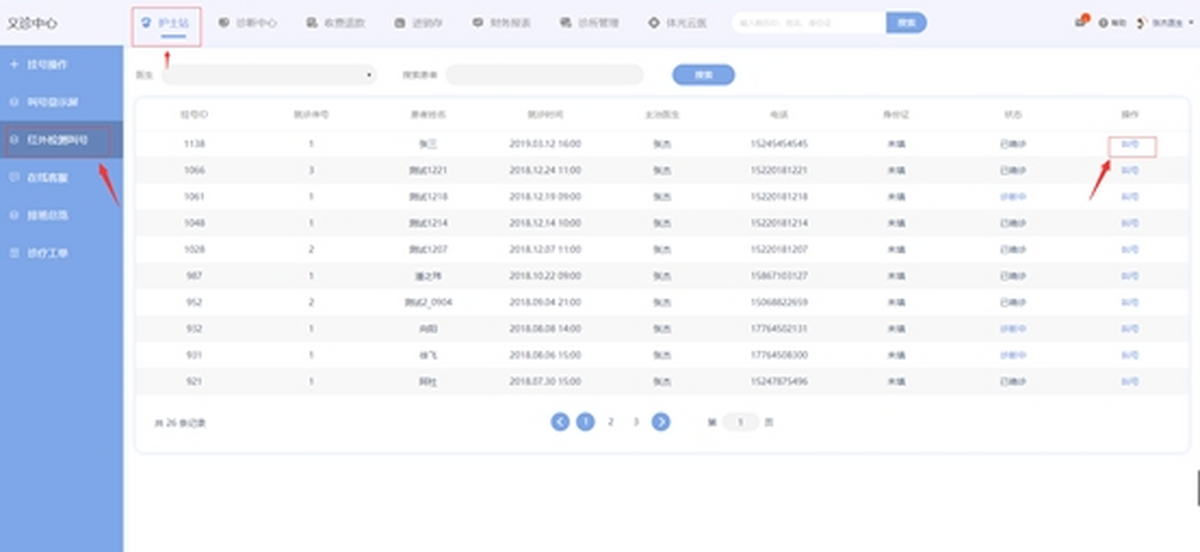Click patient name 测试1207
The width and height of the screenshot is (1200, 552).
[427, 249]
